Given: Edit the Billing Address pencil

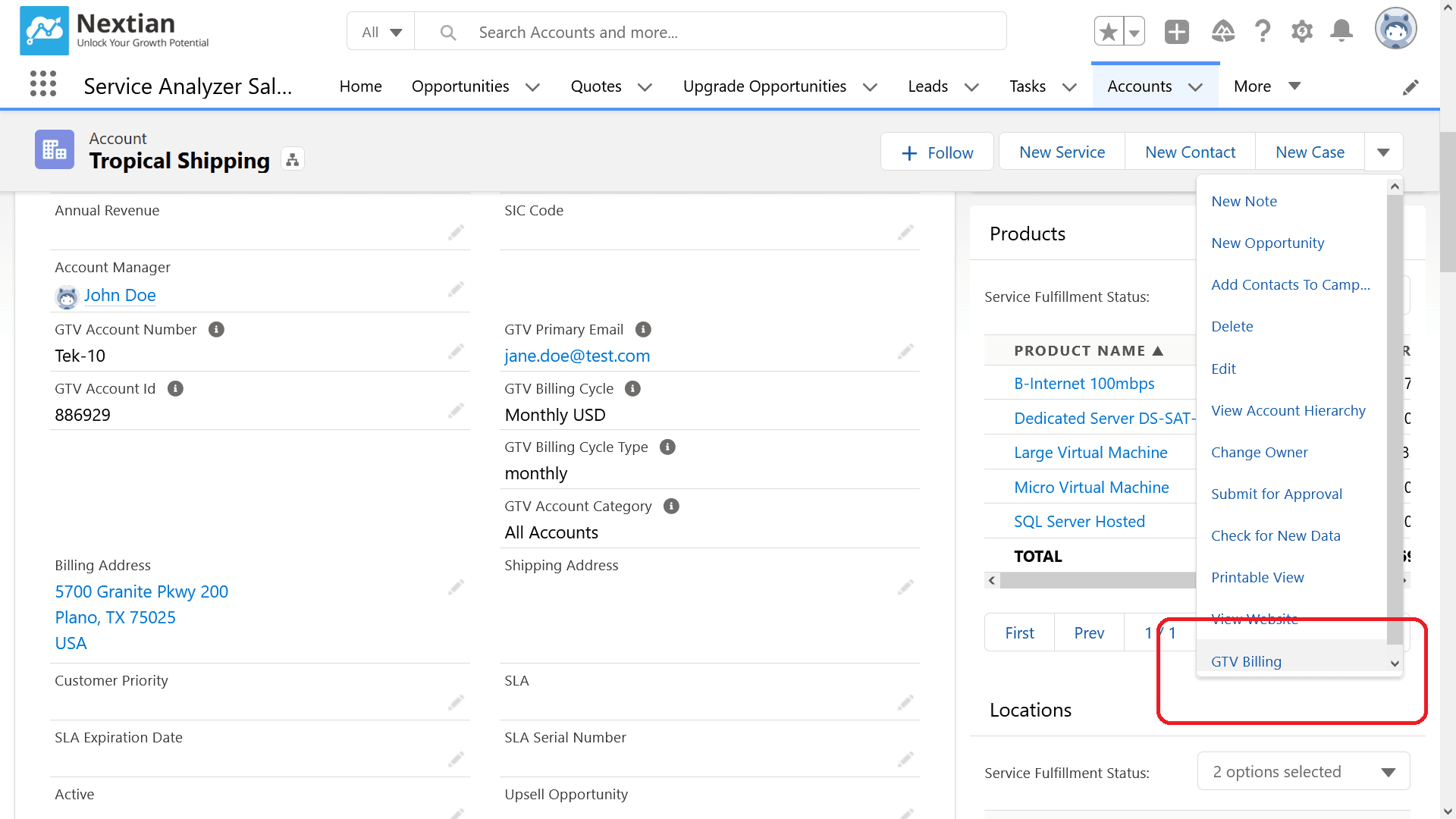Looking at the screenshot, I should coord(456,587).
